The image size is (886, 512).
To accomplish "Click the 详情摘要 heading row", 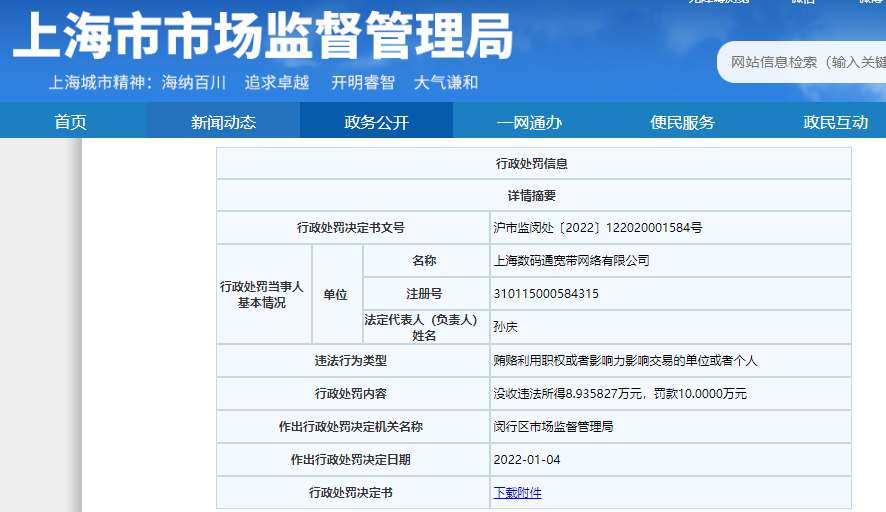I will coord(533,196).
